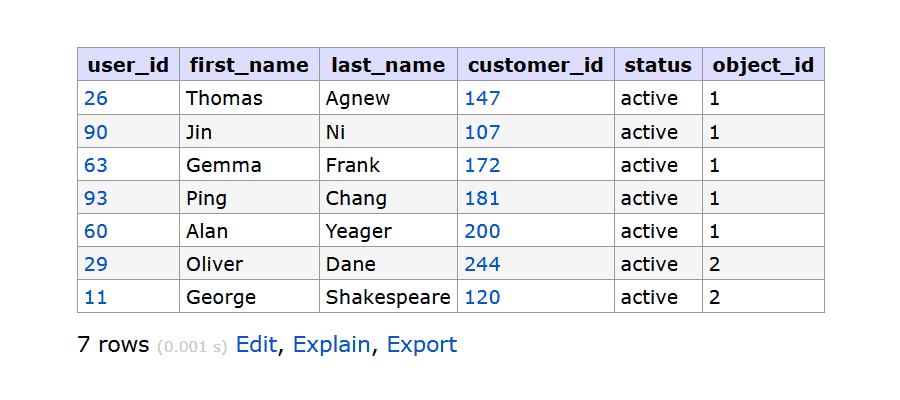Click the query time 0.001 s
This screenshot has height=400, width=900.
[x=192, y=347]
